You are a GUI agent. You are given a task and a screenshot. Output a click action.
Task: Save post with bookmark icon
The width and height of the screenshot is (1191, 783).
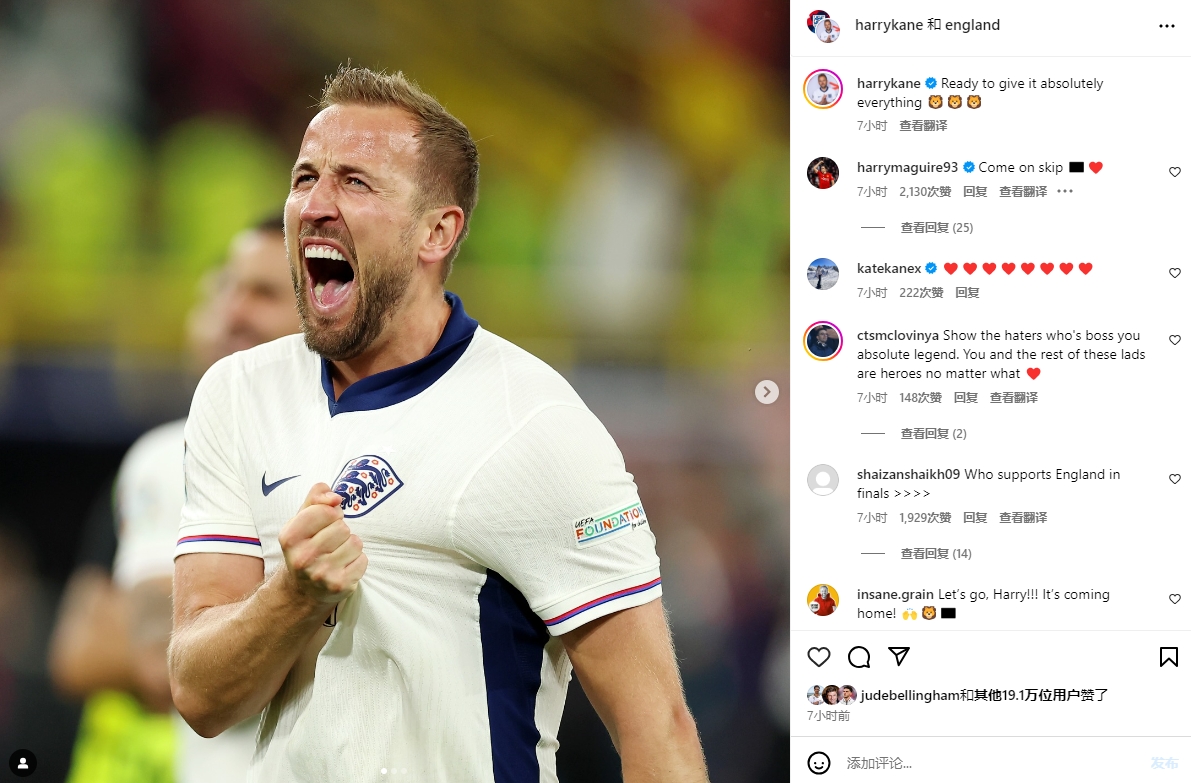coord(1168,657)
